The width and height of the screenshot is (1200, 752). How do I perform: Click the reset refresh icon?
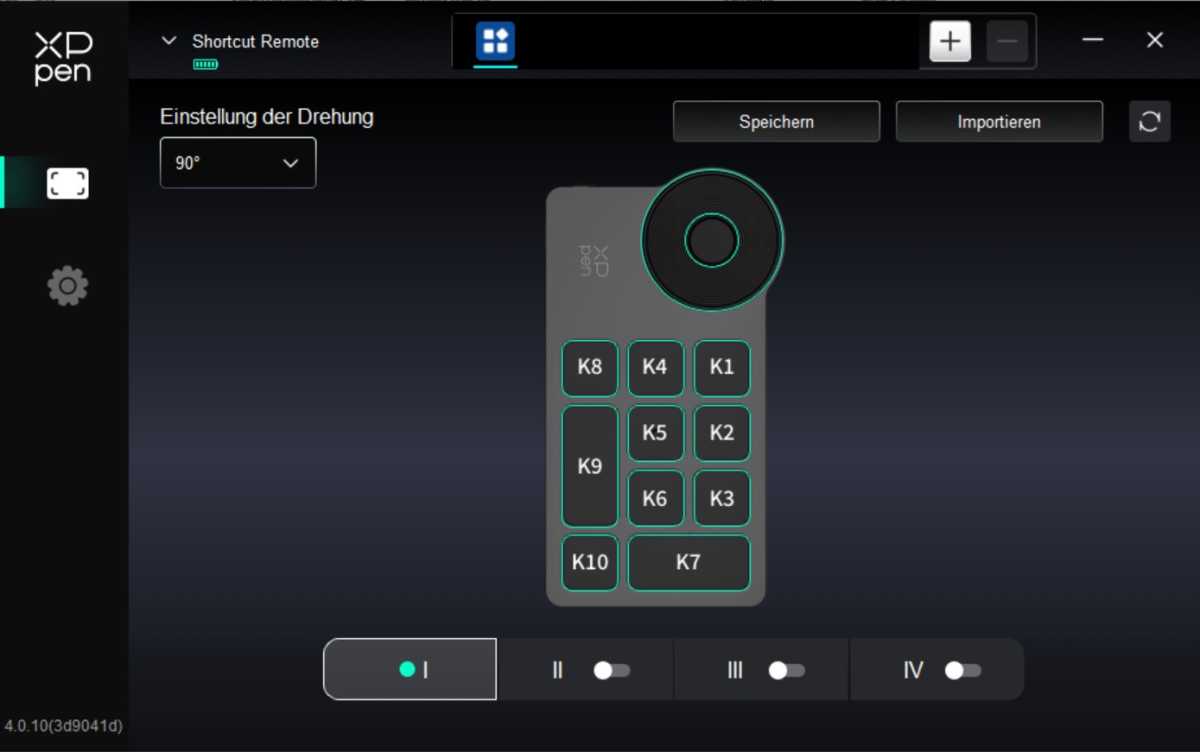[1149, 122]
